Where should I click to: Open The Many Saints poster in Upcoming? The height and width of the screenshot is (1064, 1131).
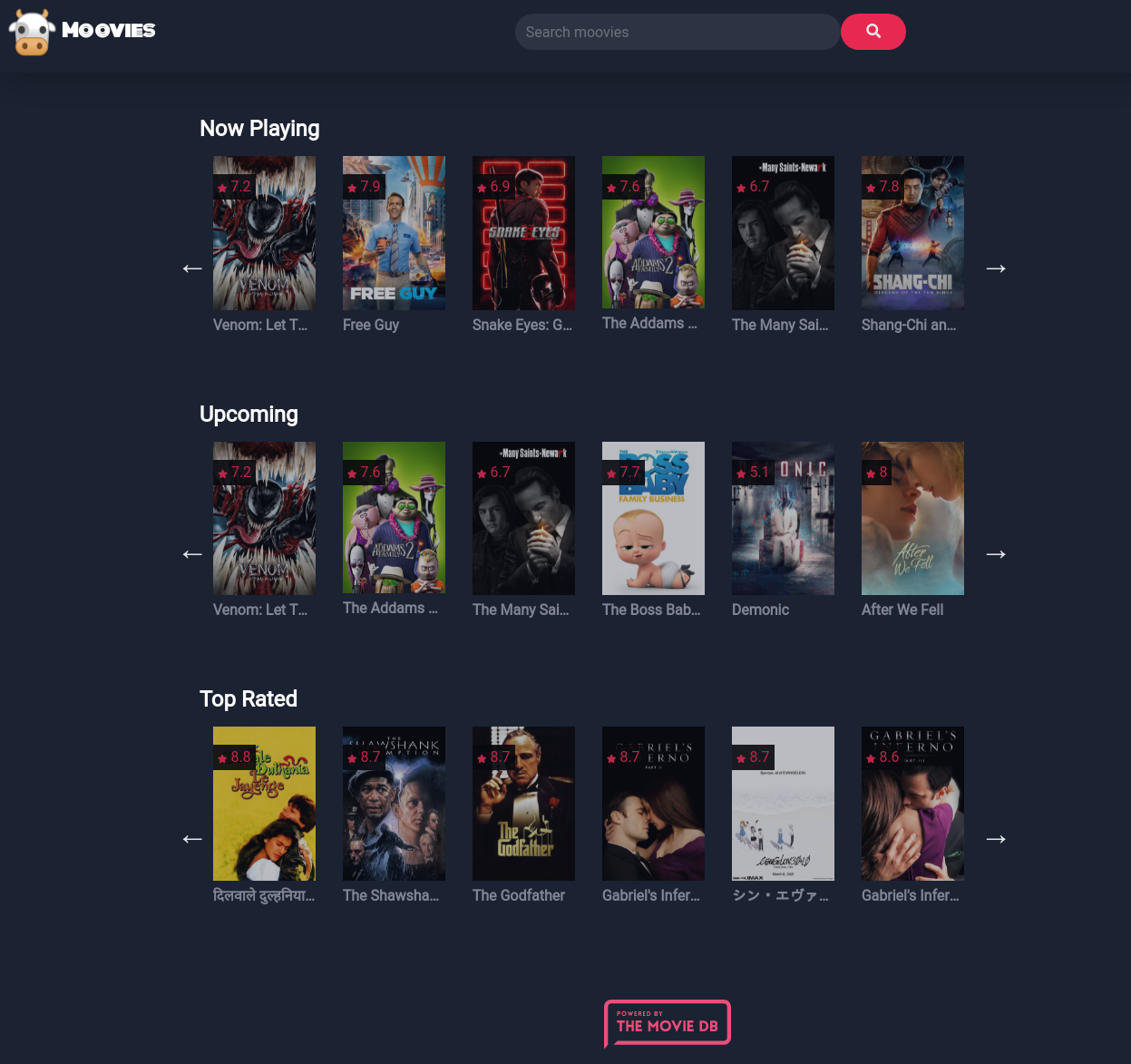(523, 518)
